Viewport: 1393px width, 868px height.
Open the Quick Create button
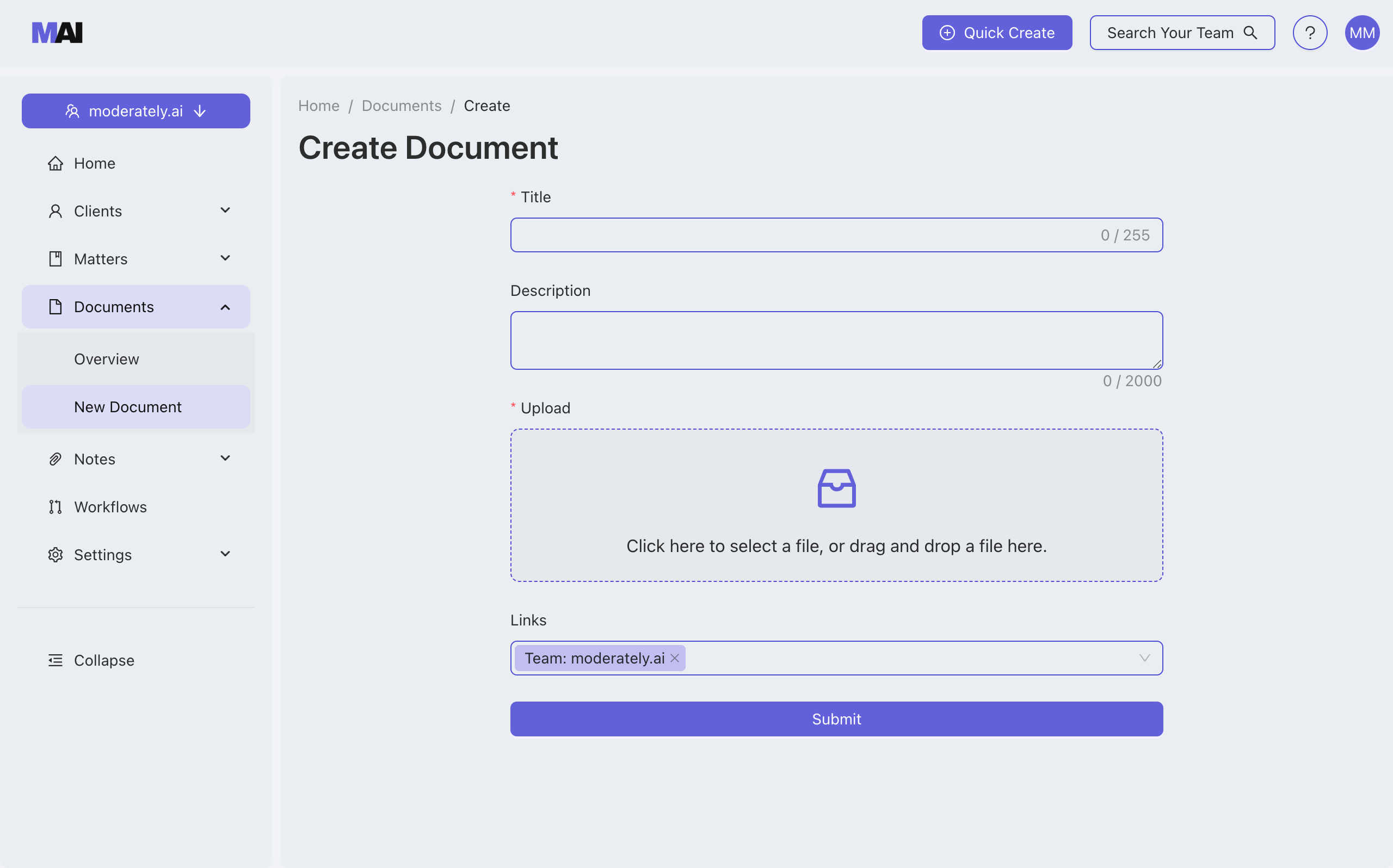coord(996,32)
